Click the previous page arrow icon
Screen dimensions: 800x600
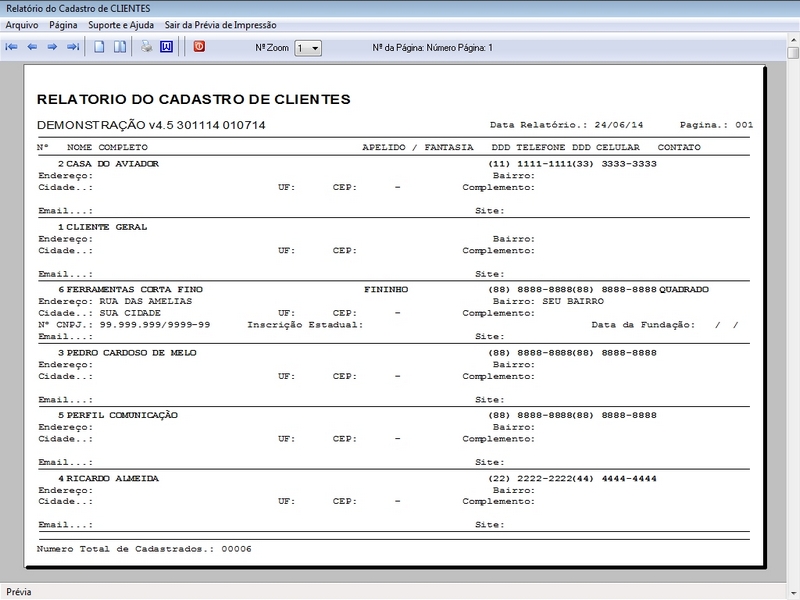32,47
